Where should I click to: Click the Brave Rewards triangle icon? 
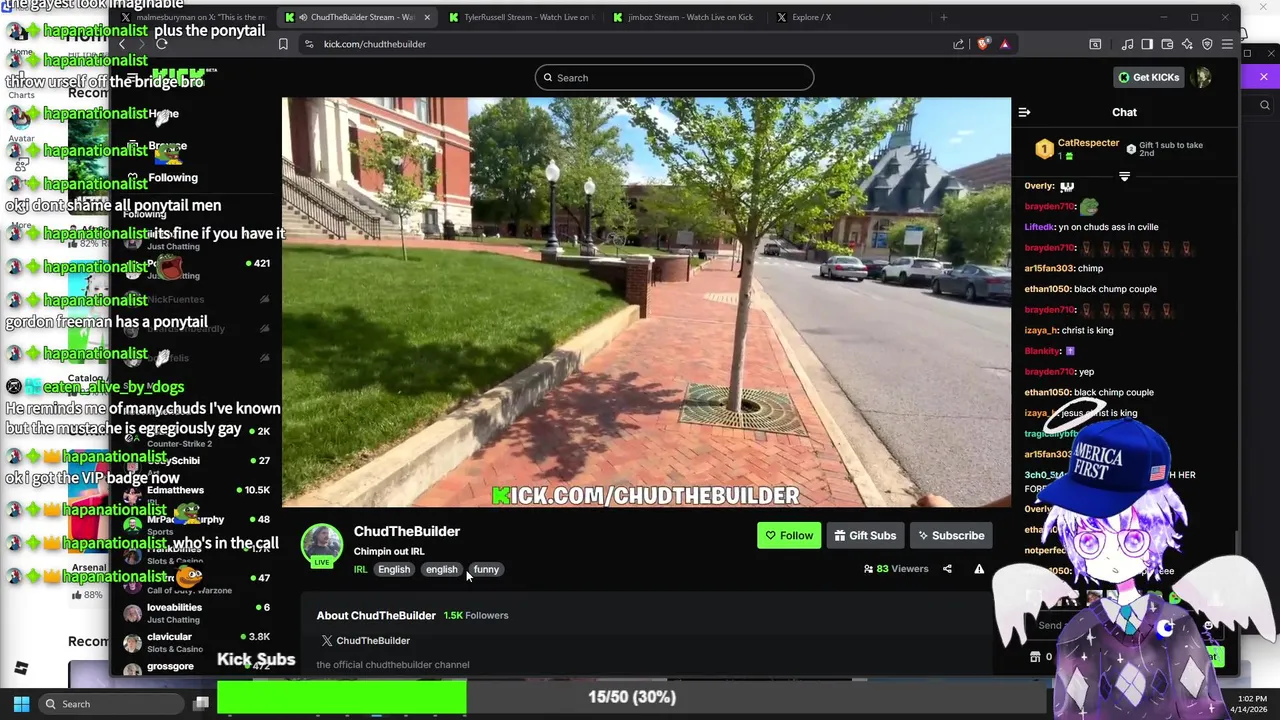(x=1005, y=44)
